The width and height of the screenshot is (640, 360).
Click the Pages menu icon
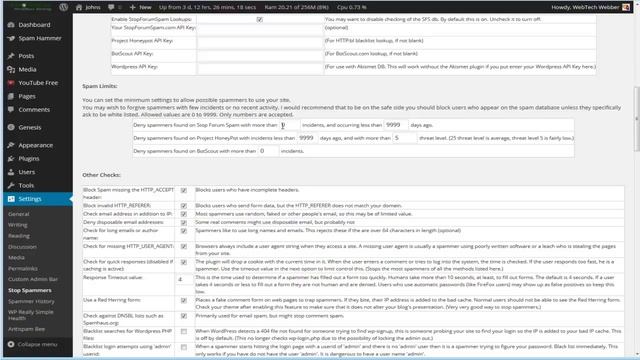(11, 96)
